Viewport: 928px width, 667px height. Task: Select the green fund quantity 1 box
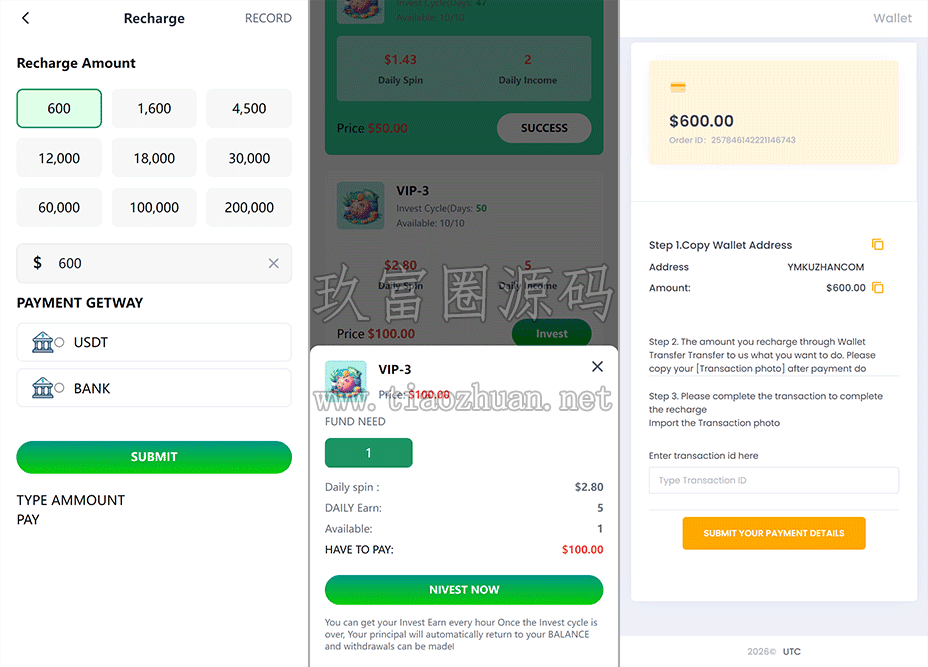[368, 453]
